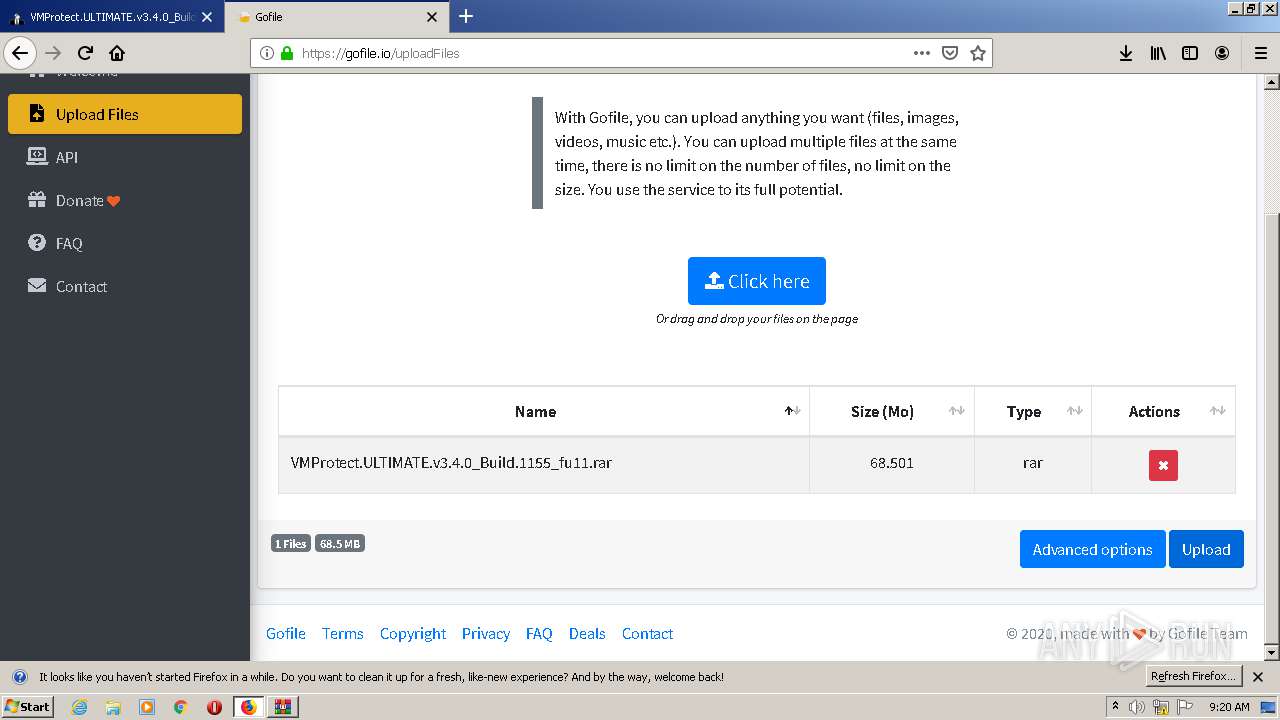Launch Chrome from the taskbar
The width and height of the screenshot is (1280, 720).
[180, 707]
